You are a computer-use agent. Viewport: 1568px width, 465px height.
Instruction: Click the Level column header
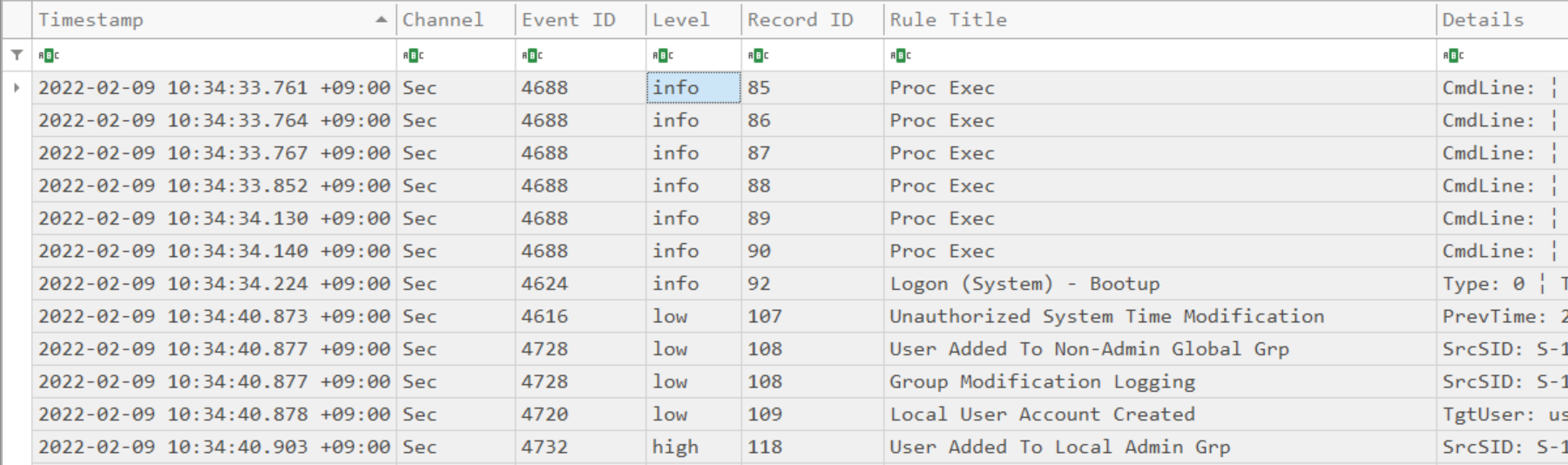coord(680,20)
